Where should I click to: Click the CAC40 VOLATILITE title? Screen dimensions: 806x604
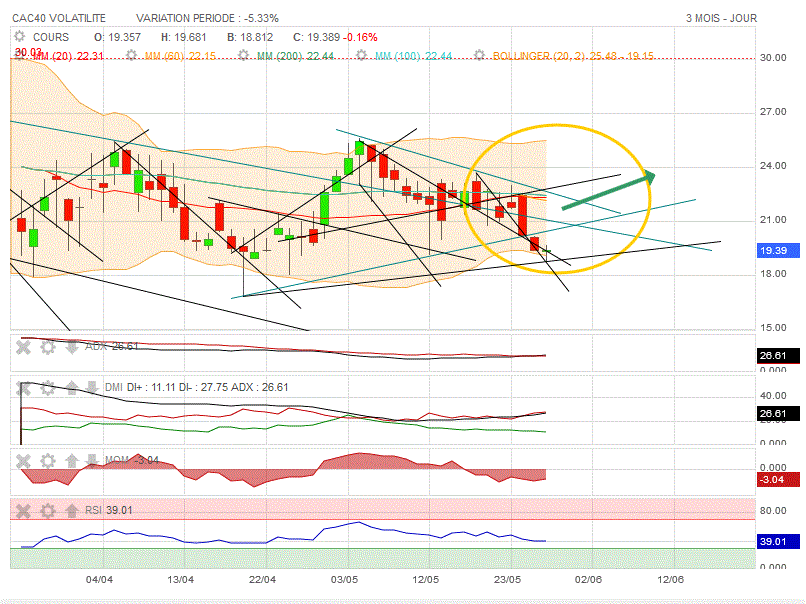pyautogui.click(x=59, y=19)
